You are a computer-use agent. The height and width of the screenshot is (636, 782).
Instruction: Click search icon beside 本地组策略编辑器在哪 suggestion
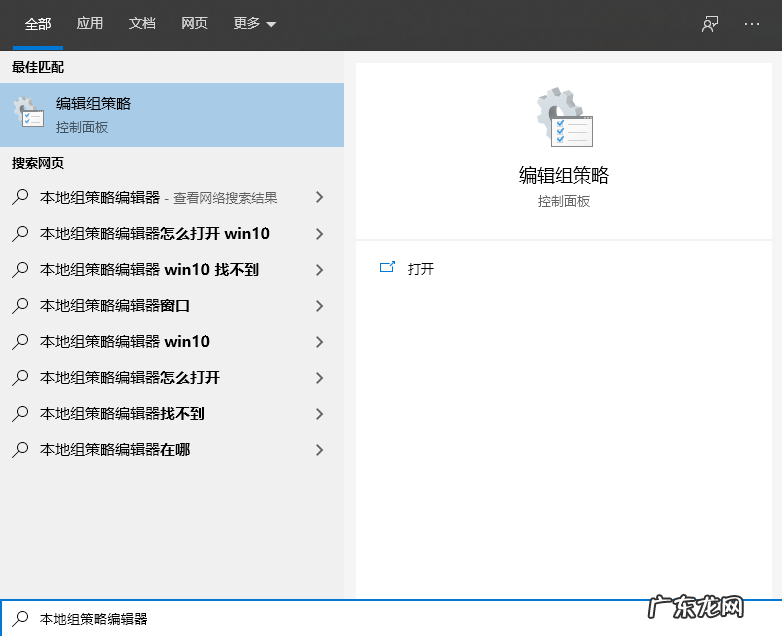20,449
